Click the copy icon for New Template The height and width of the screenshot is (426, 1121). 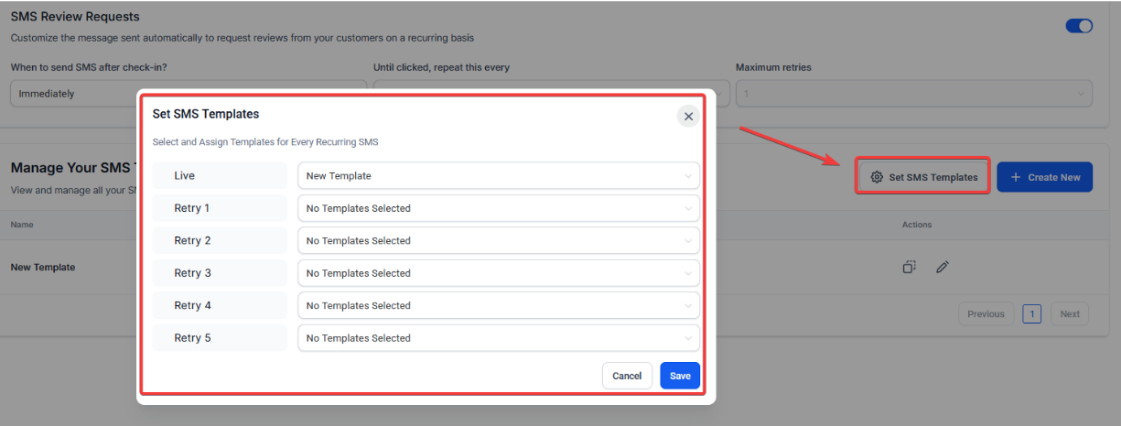tap(909, 267)
